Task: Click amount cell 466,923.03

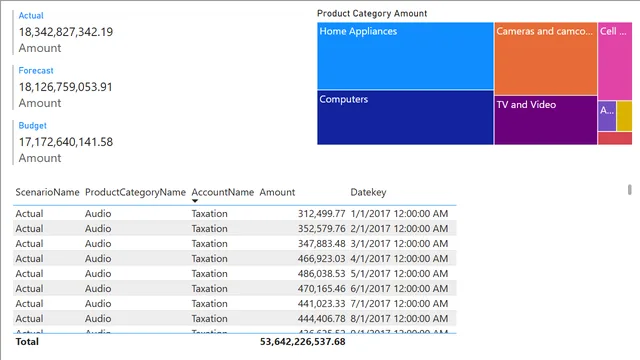Action: tap(322, 259)
